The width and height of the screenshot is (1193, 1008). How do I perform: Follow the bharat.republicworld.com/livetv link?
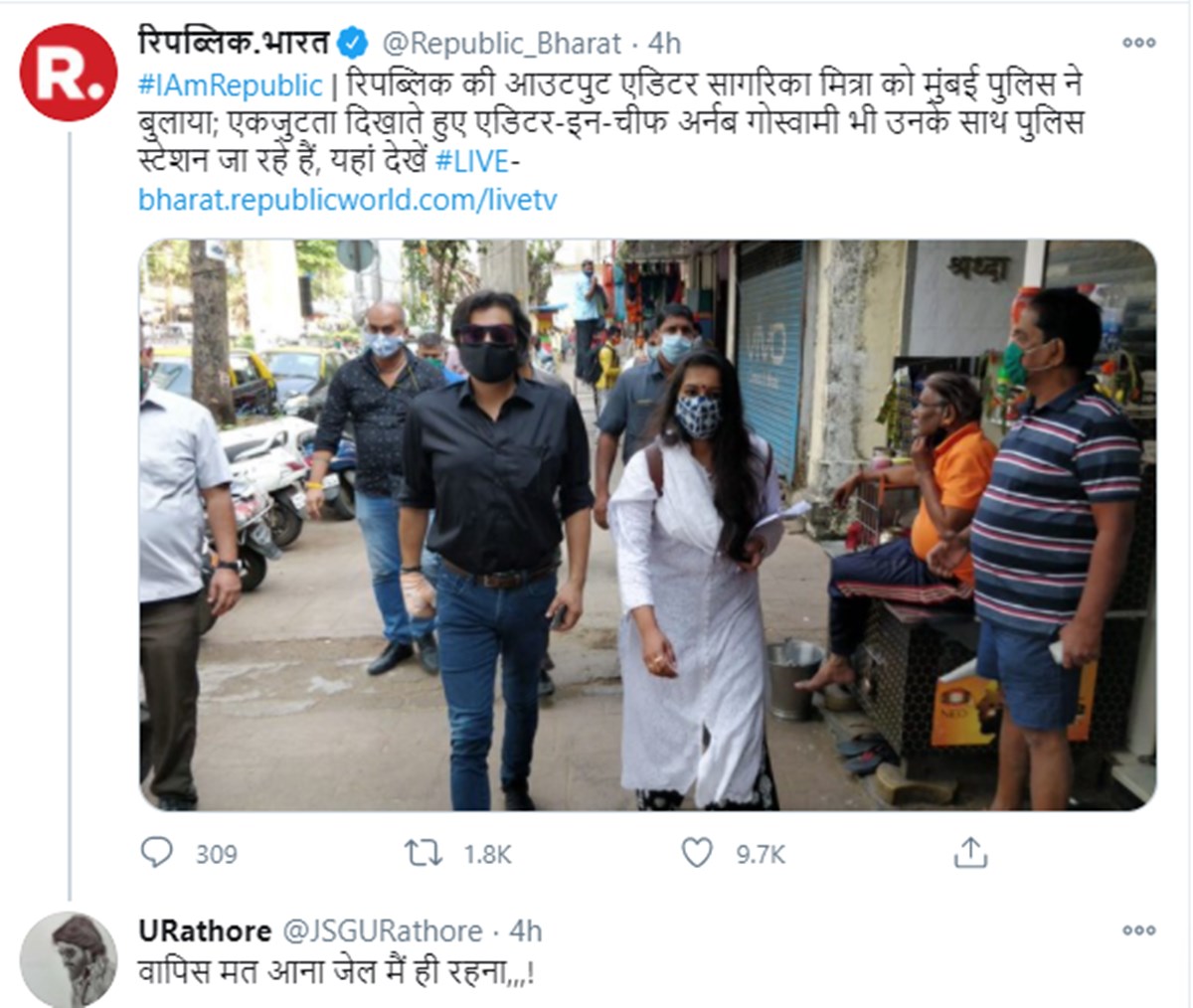click(348, 200)
